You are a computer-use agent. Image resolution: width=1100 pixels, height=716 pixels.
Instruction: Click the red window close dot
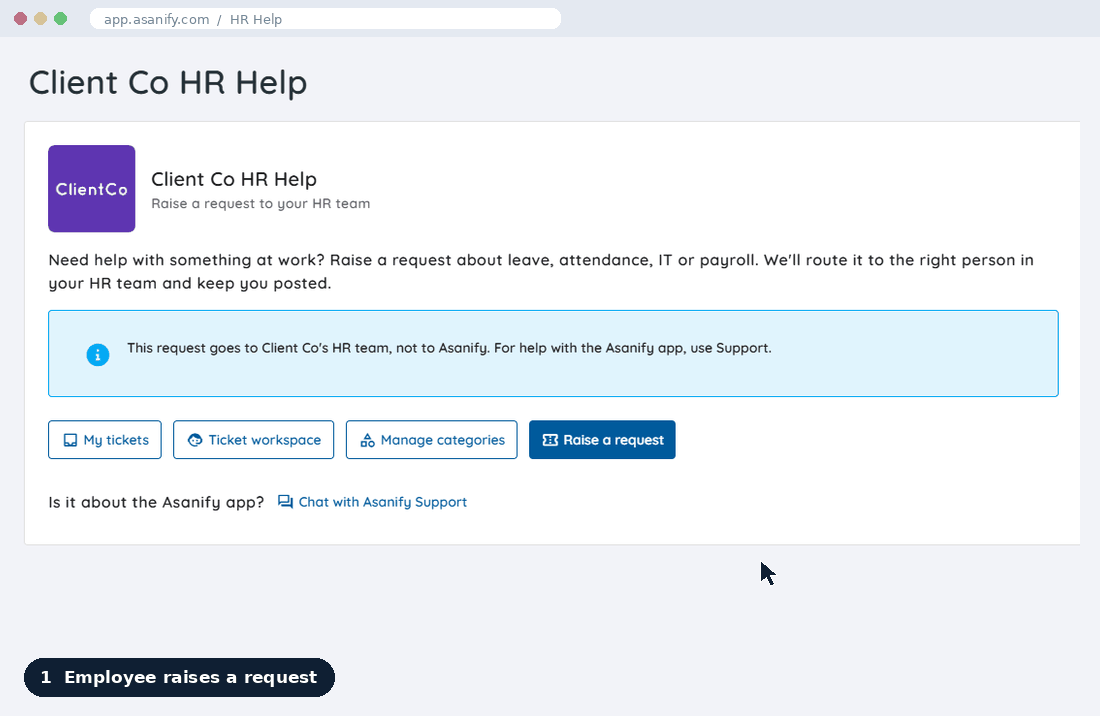[x=20, y=19]
